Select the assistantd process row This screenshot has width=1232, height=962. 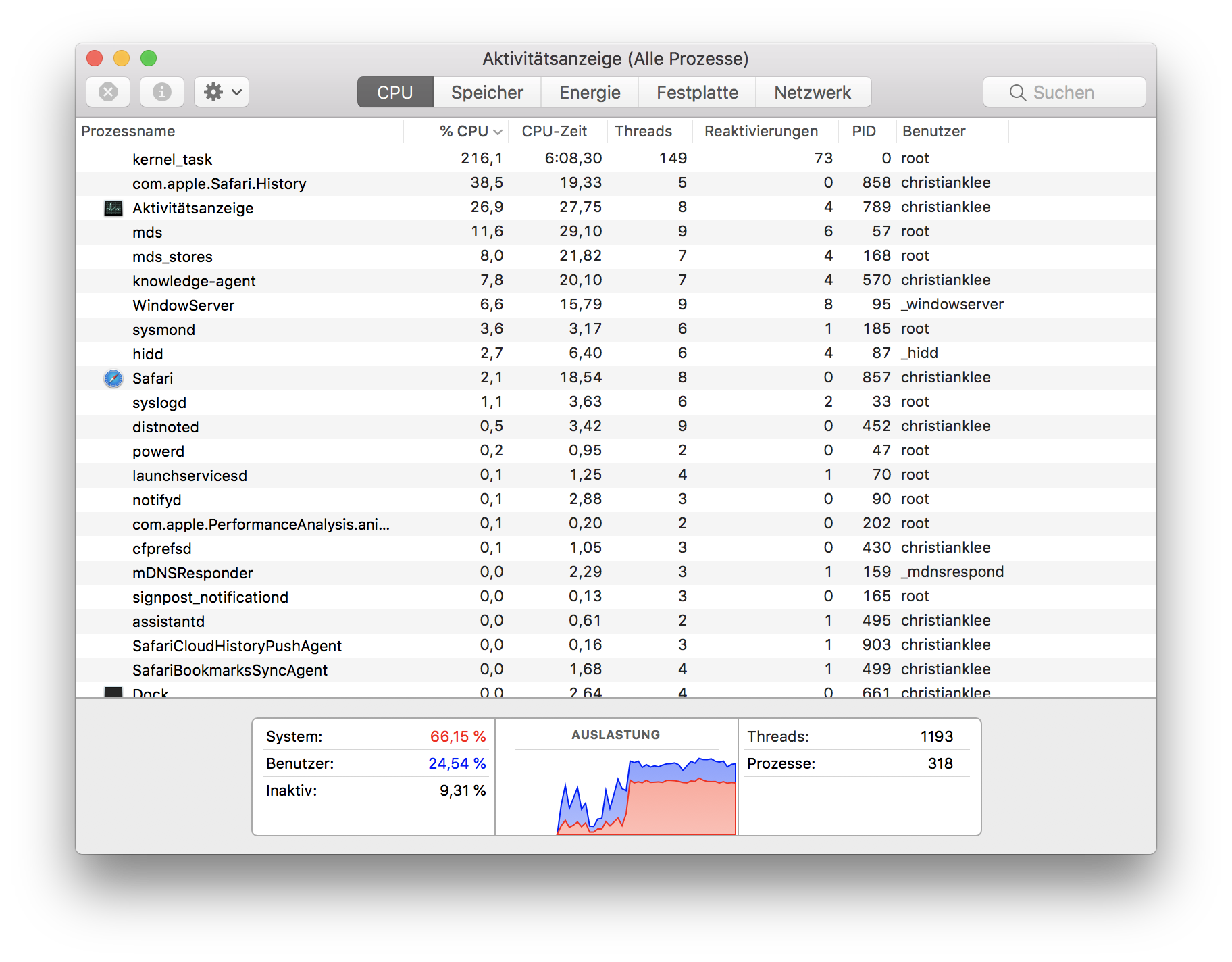coord(616,621)
